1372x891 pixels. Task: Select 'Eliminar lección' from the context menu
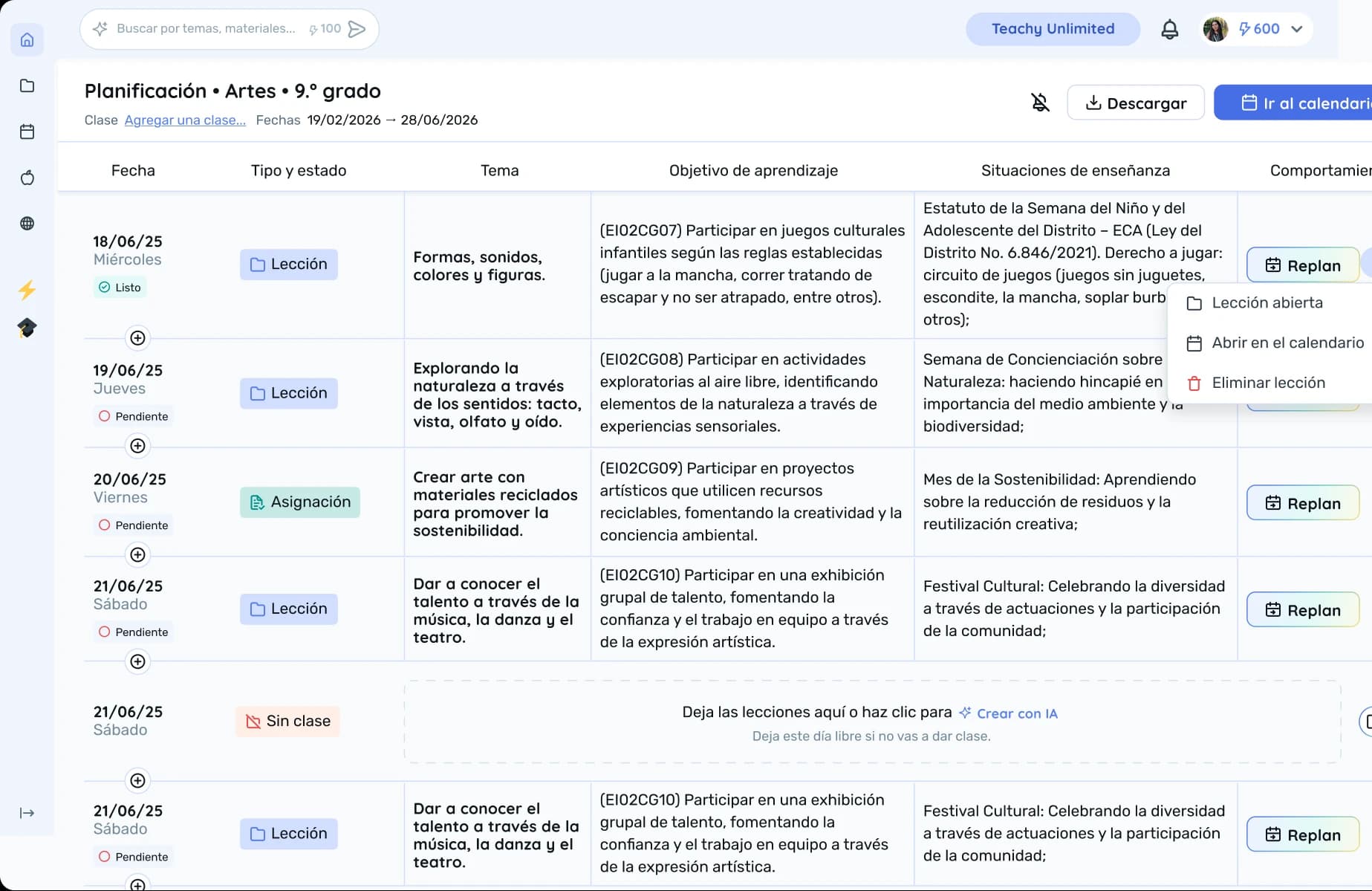point(1269,383)
